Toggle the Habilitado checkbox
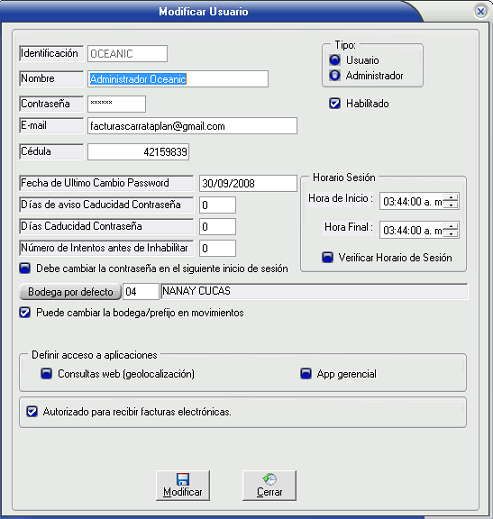The width and height of the screenshot is (493, 519). (x=335, y=103)
